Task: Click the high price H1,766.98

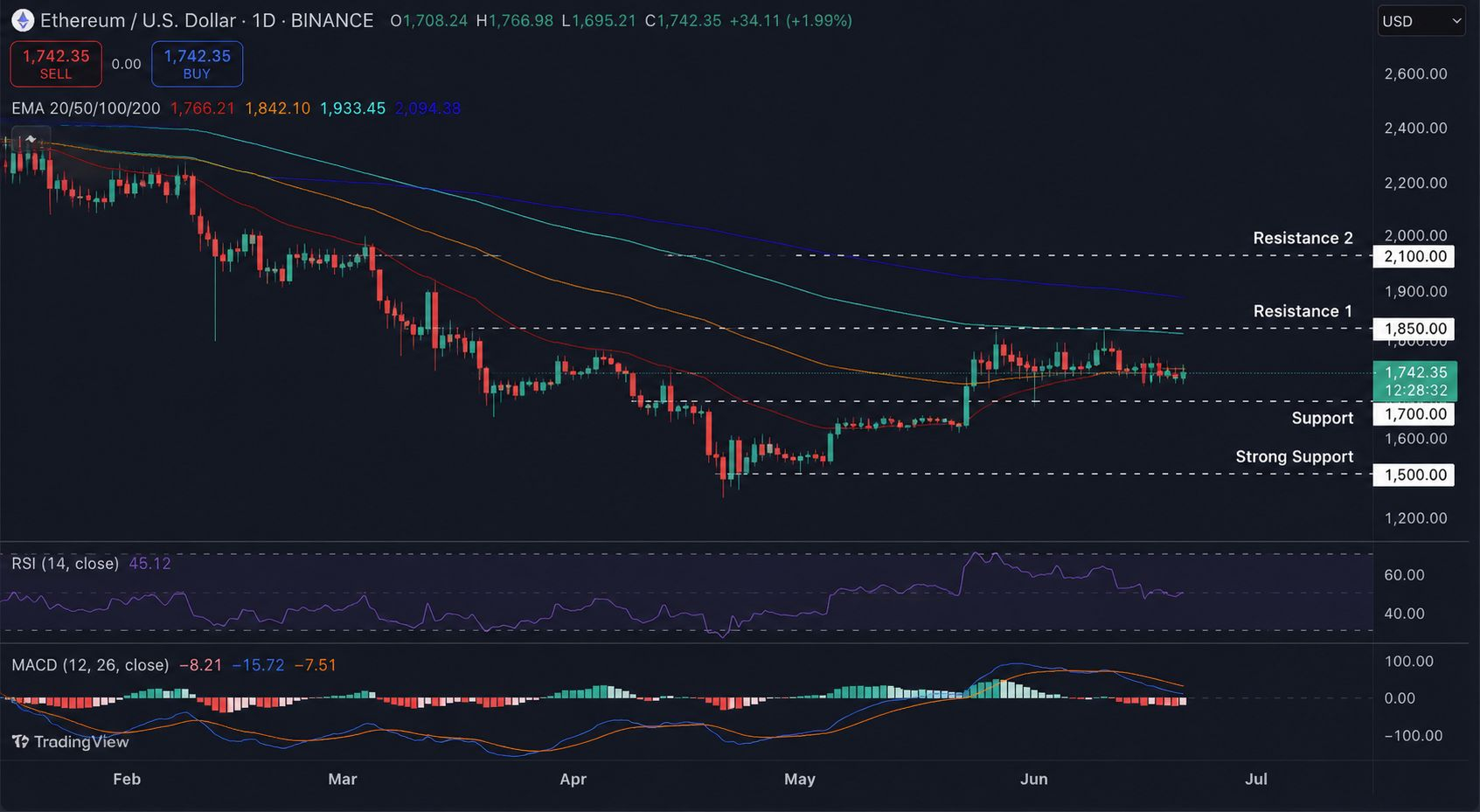Action: 515,20
